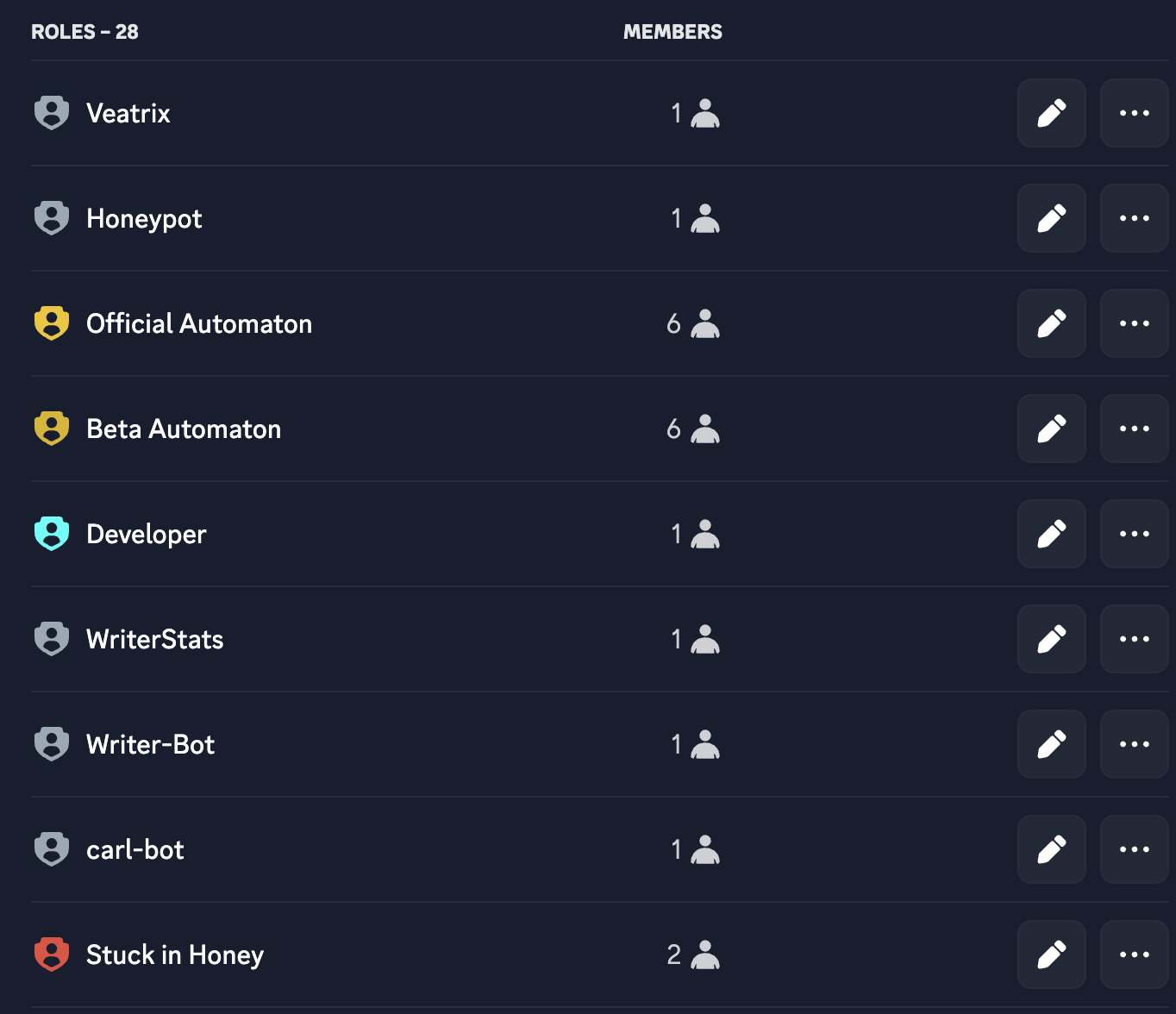Click the ROLES – 28 header
Viewport: 1176px width, 1014px height.
point(84,32)
